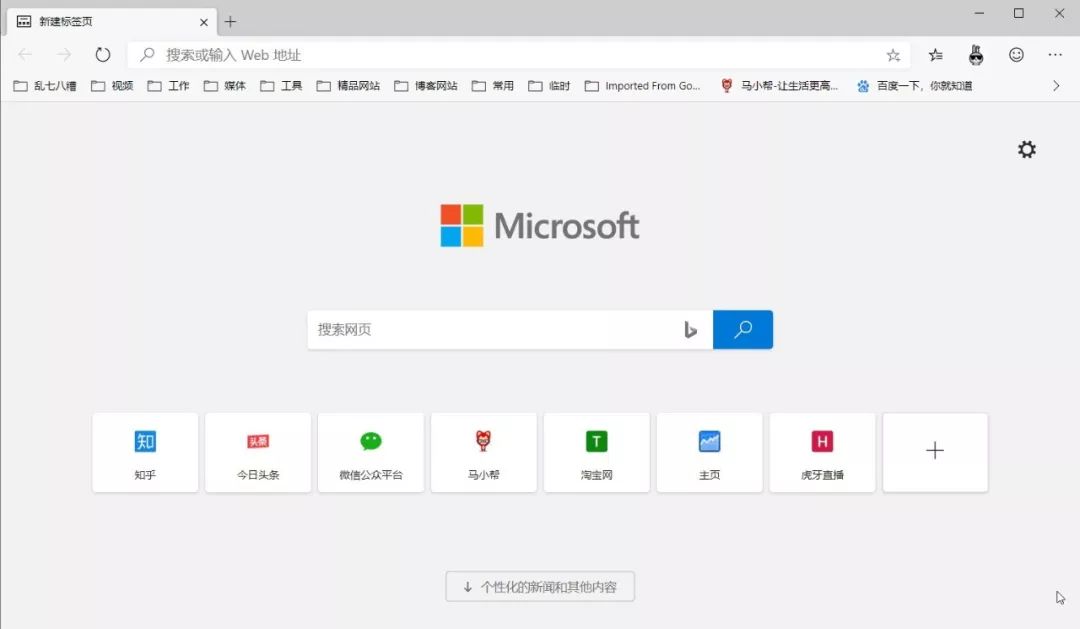The width and height of the screenshot is (1080, 629).
Task: Maximize the browser window
Action: [1019, 13]
